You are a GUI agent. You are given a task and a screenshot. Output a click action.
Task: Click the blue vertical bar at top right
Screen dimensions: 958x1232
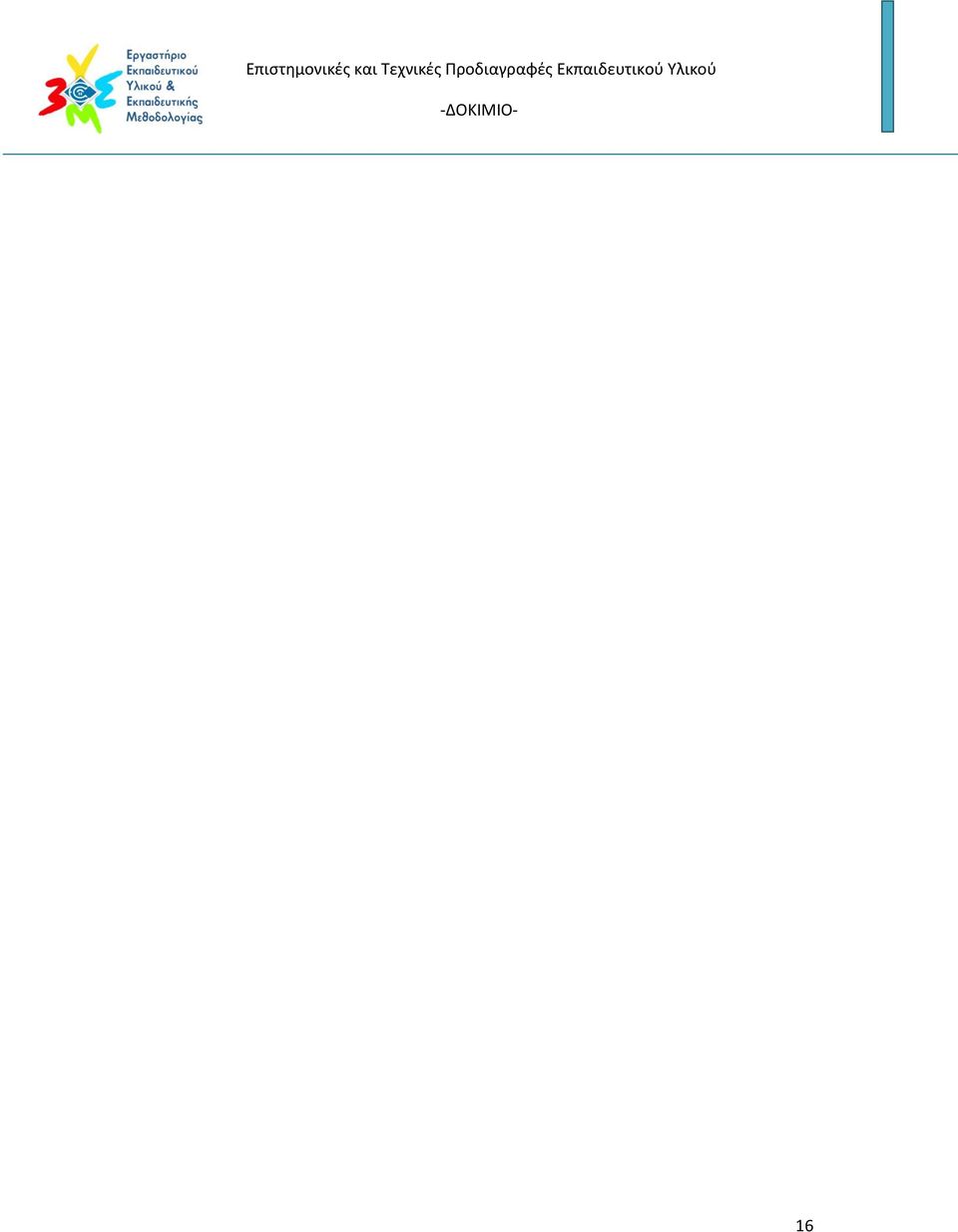[x=887, y=66]
